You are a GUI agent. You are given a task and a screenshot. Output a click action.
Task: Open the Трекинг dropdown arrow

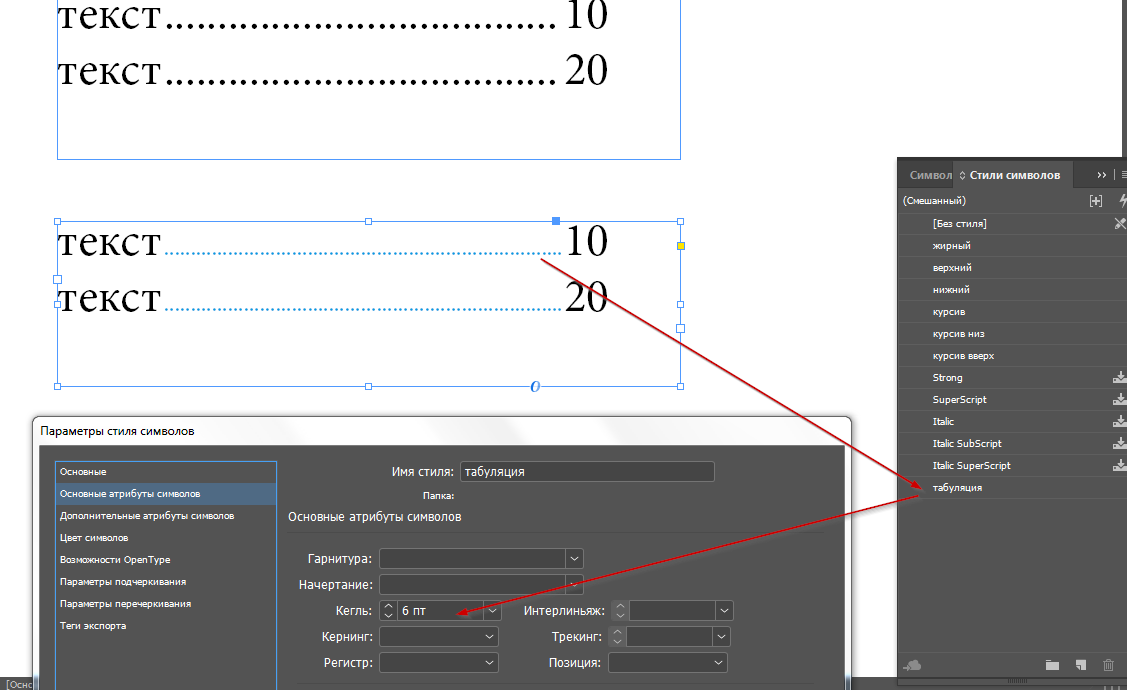(722, 637)
